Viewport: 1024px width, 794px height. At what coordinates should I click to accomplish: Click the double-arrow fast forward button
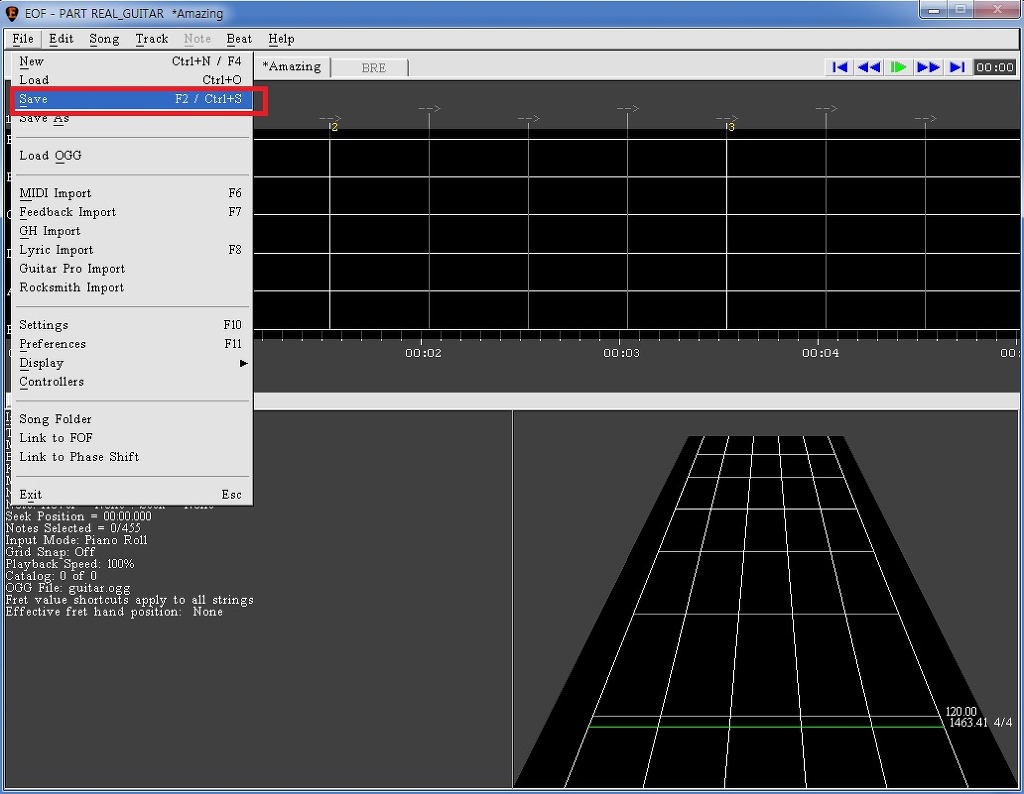928,67
